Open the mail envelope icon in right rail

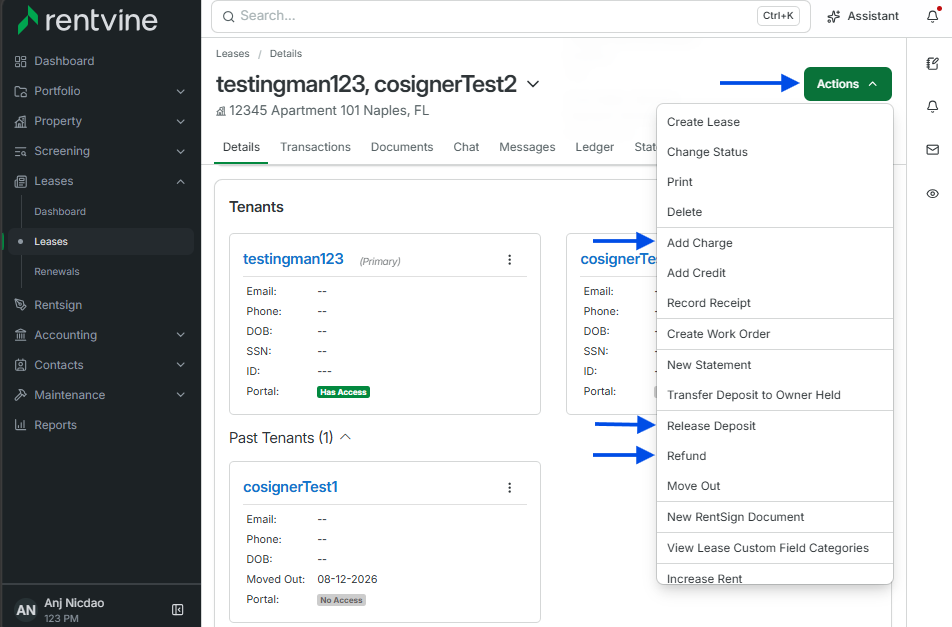click(933, 150)
